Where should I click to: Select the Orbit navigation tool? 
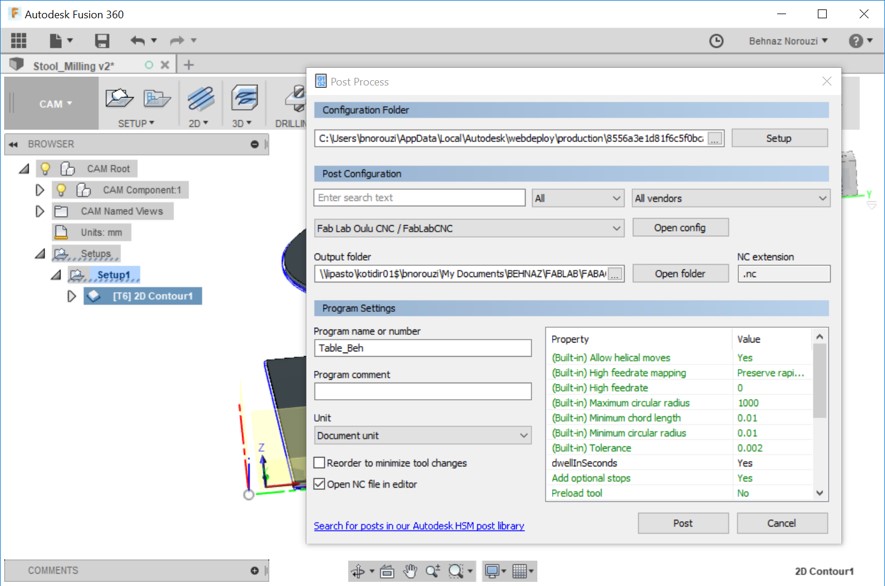coord(358,571)
